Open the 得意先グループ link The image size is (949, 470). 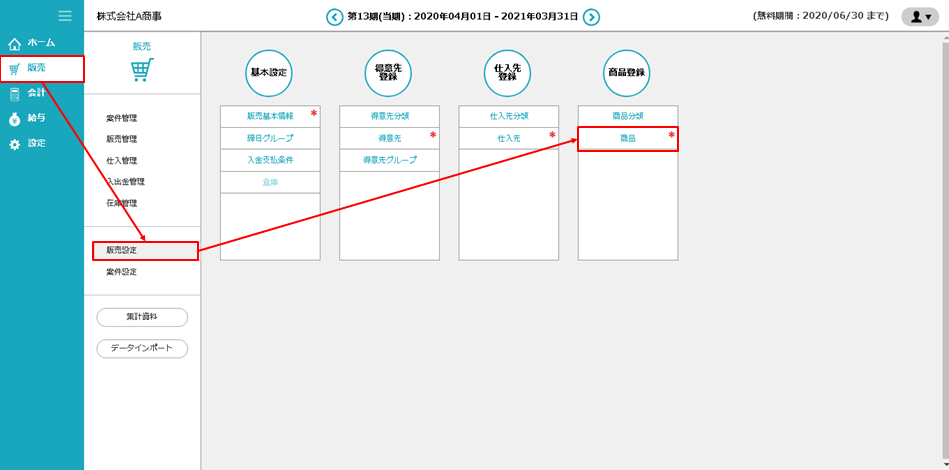pos(389,160)
